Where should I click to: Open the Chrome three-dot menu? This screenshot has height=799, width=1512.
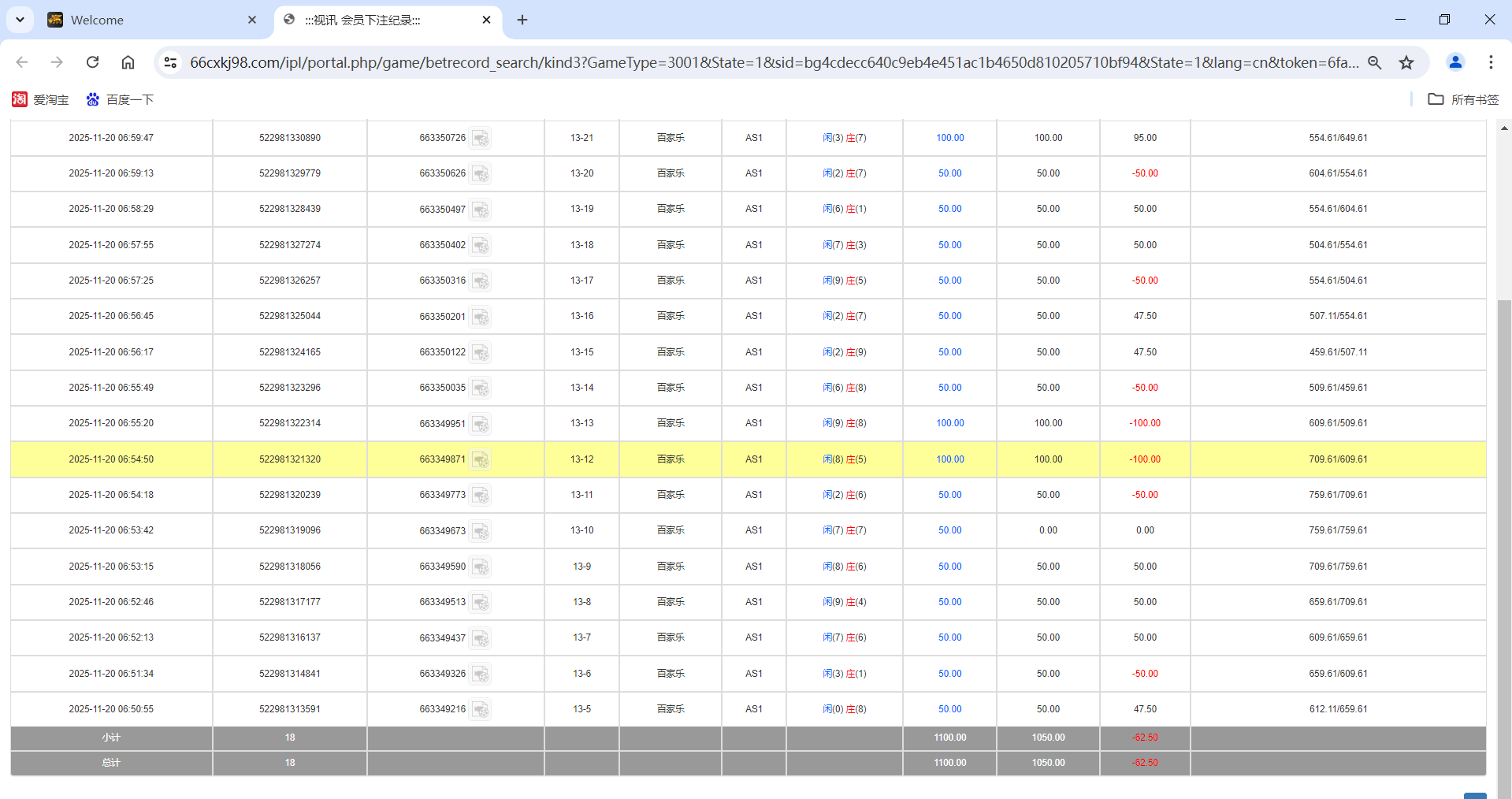click(x=1491, y=62)
